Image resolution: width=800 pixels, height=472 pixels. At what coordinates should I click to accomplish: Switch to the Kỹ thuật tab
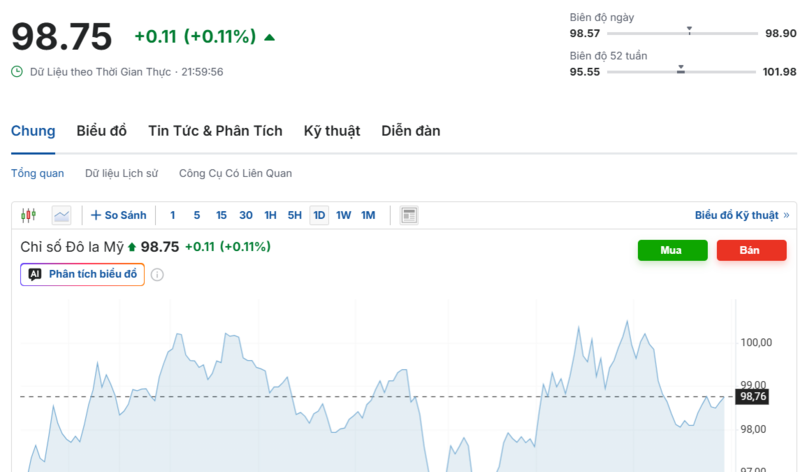click(331, 131)
